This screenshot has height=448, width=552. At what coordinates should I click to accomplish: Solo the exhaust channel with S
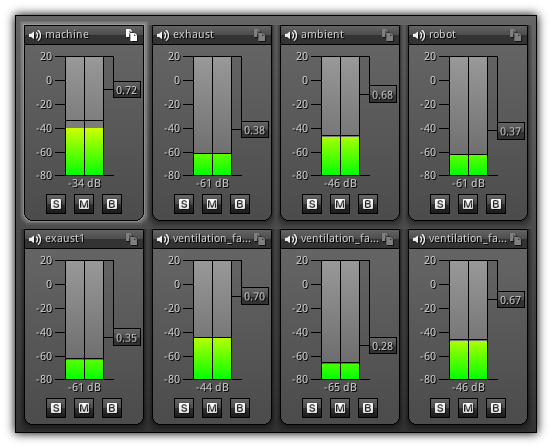pyautogui.click(x=184, y=204)
